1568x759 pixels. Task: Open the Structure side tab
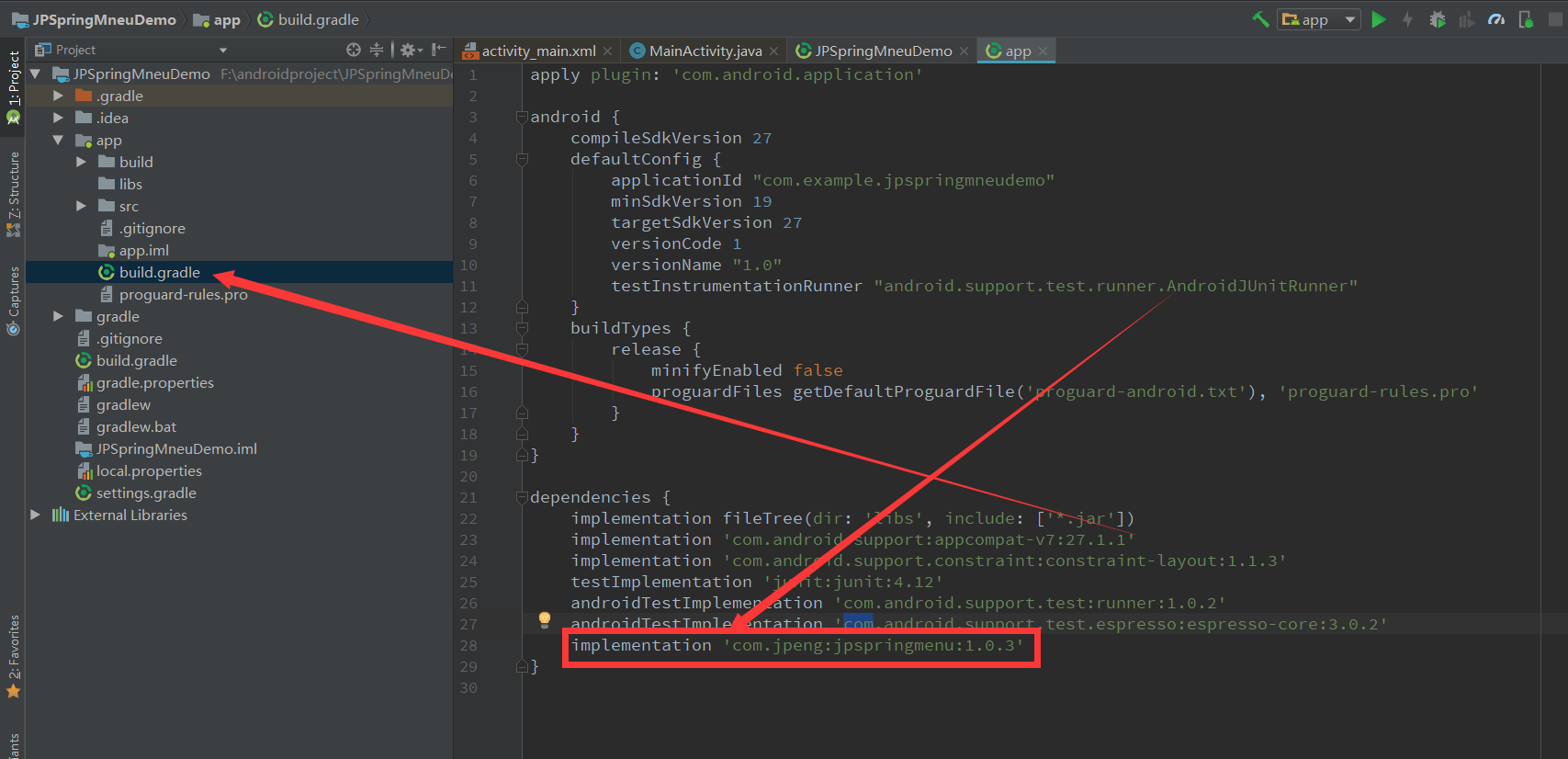pyautogui.click(x=13, y=194)
